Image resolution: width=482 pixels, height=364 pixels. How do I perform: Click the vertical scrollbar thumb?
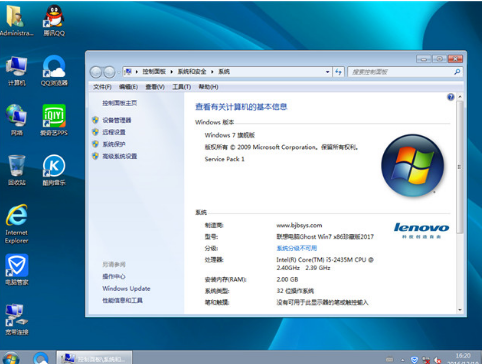460,167
